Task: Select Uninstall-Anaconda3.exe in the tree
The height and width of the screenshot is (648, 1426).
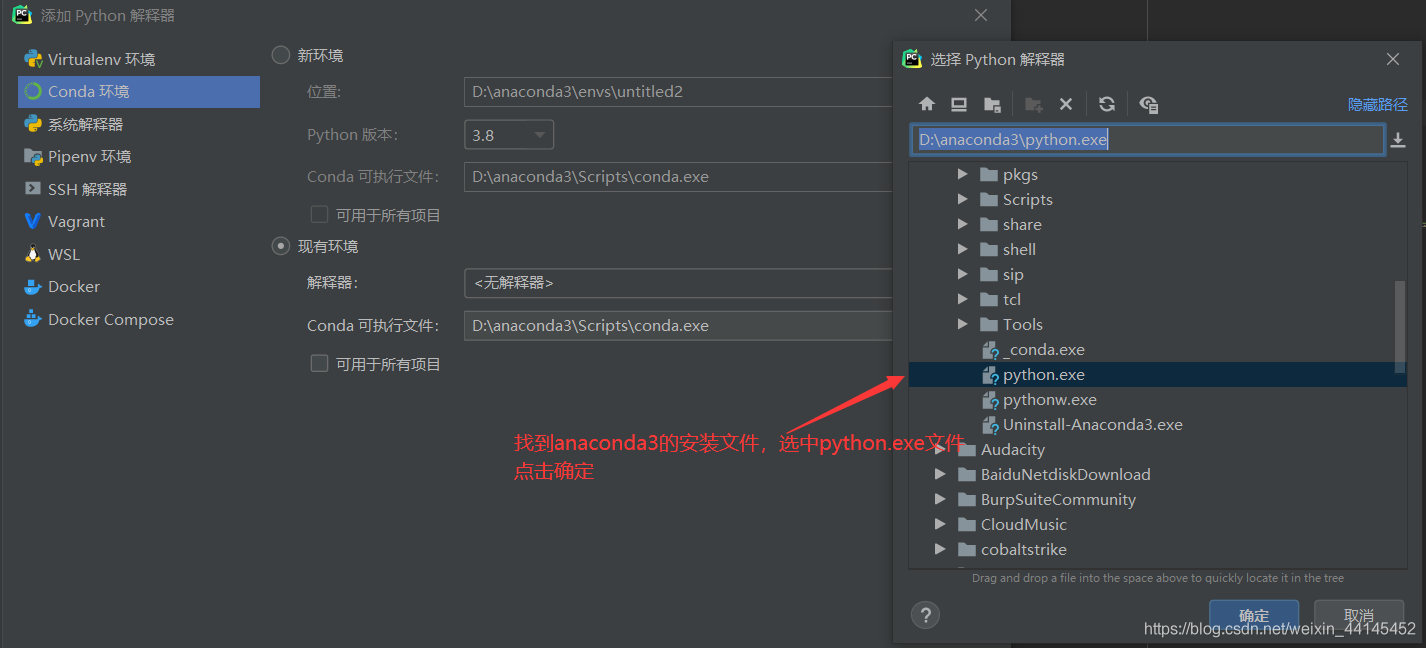Action: click(1093, 425)
